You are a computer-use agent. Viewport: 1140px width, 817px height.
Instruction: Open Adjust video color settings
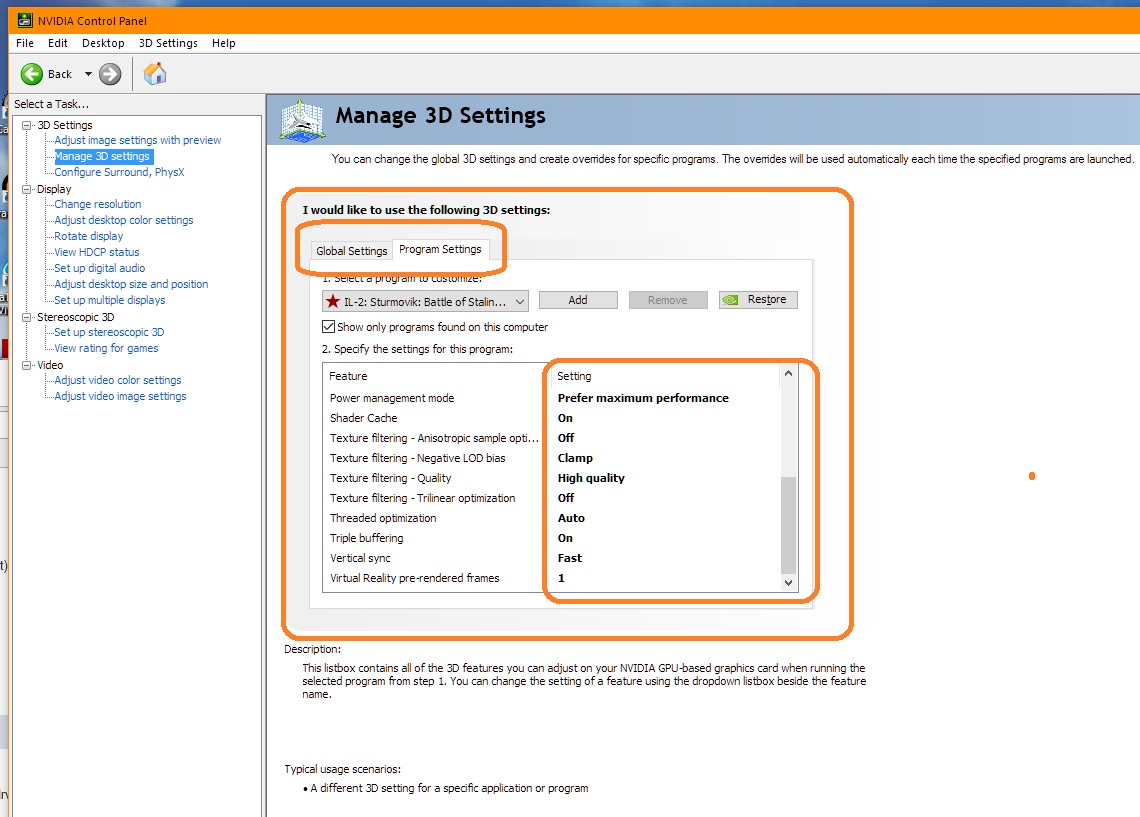pyautogui.click(x=118, y=380)
